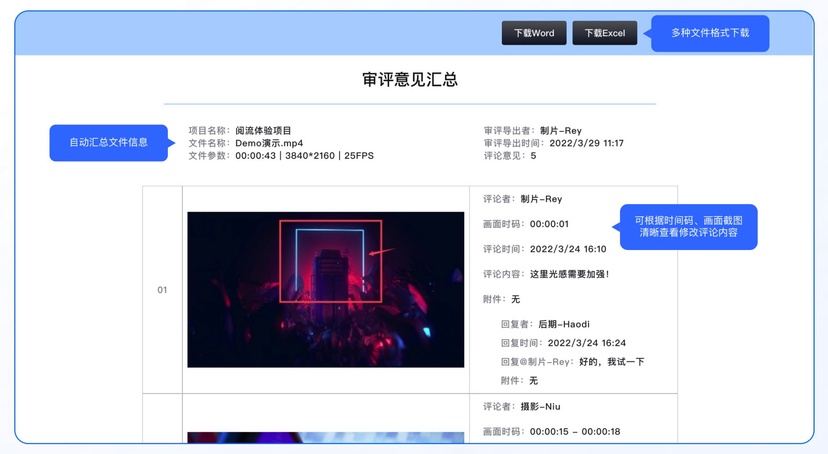Click the reply text 好的，我试一下
The width and height of the screenshot is (828, 454).
coord(611,362)
